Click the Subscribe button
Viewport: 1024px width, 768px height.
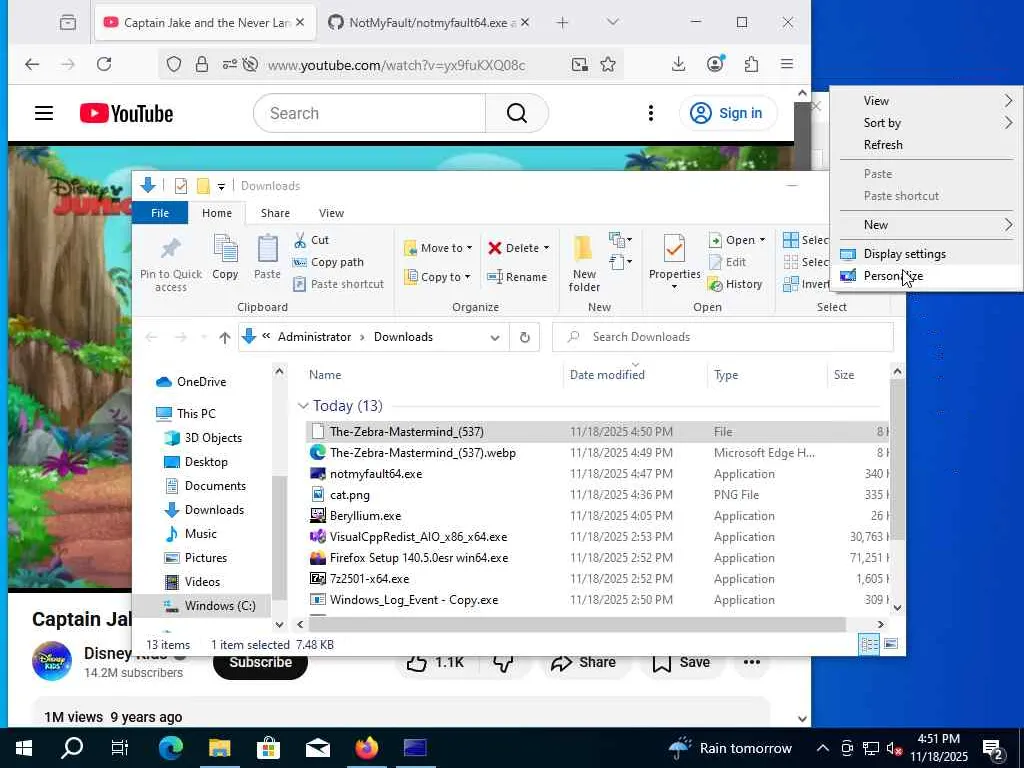(x=260, y=664)
